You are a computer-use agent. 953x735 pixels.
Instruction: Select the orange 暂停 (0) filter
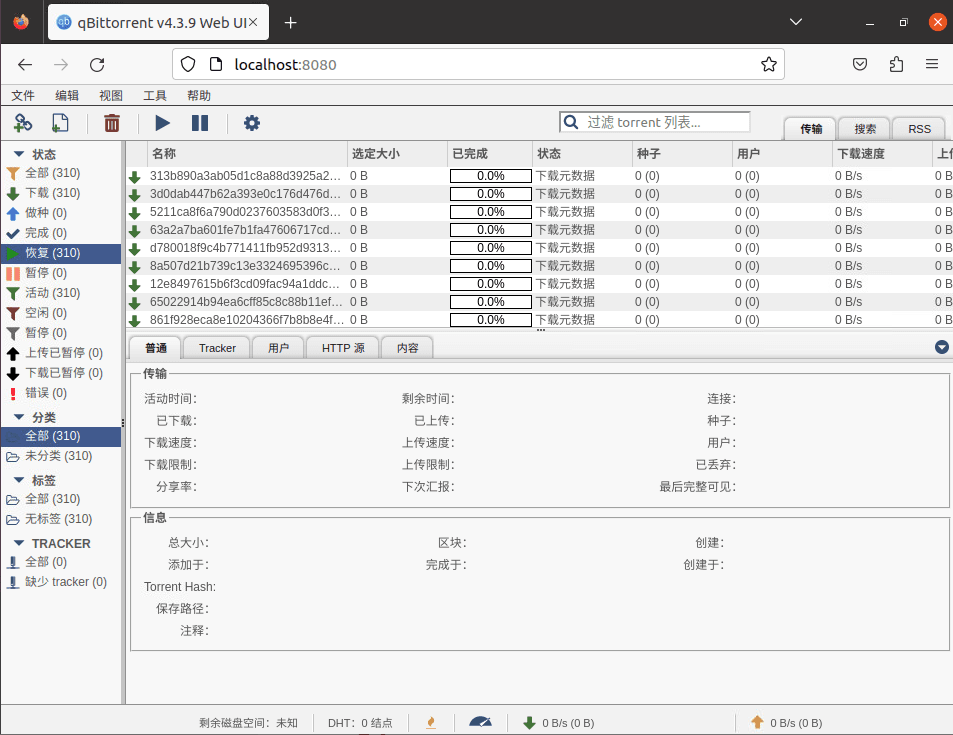tap(61, 274)
